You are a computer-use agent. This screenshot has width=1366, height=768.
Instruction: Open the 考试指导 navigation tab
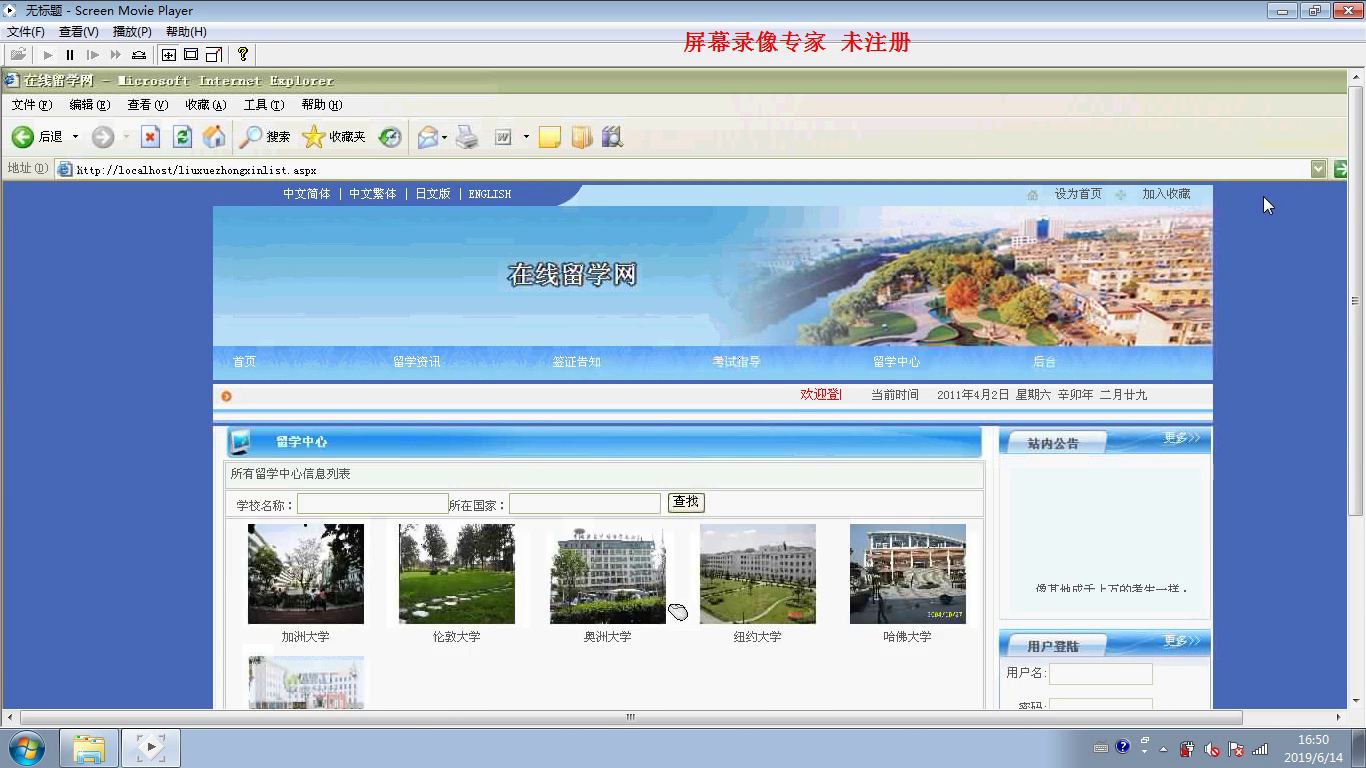[x=737, y=362]
